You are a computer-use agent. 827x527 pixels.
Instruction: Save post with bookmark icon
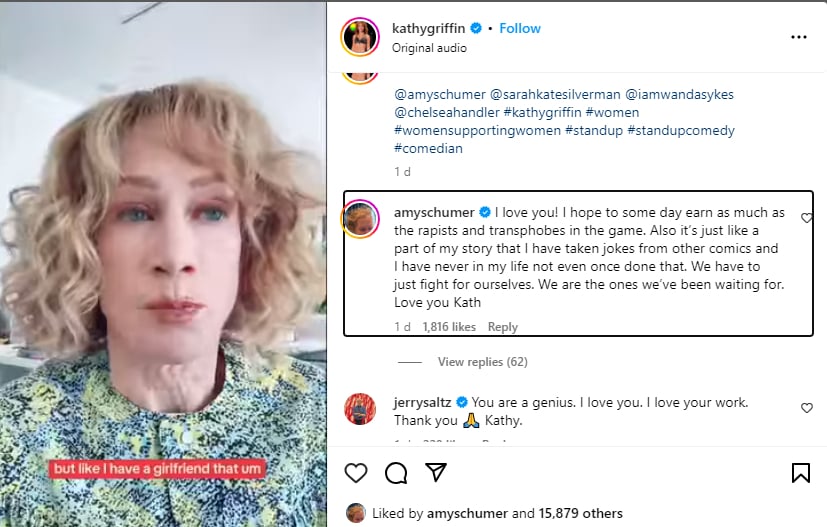[x=800, y=472]
